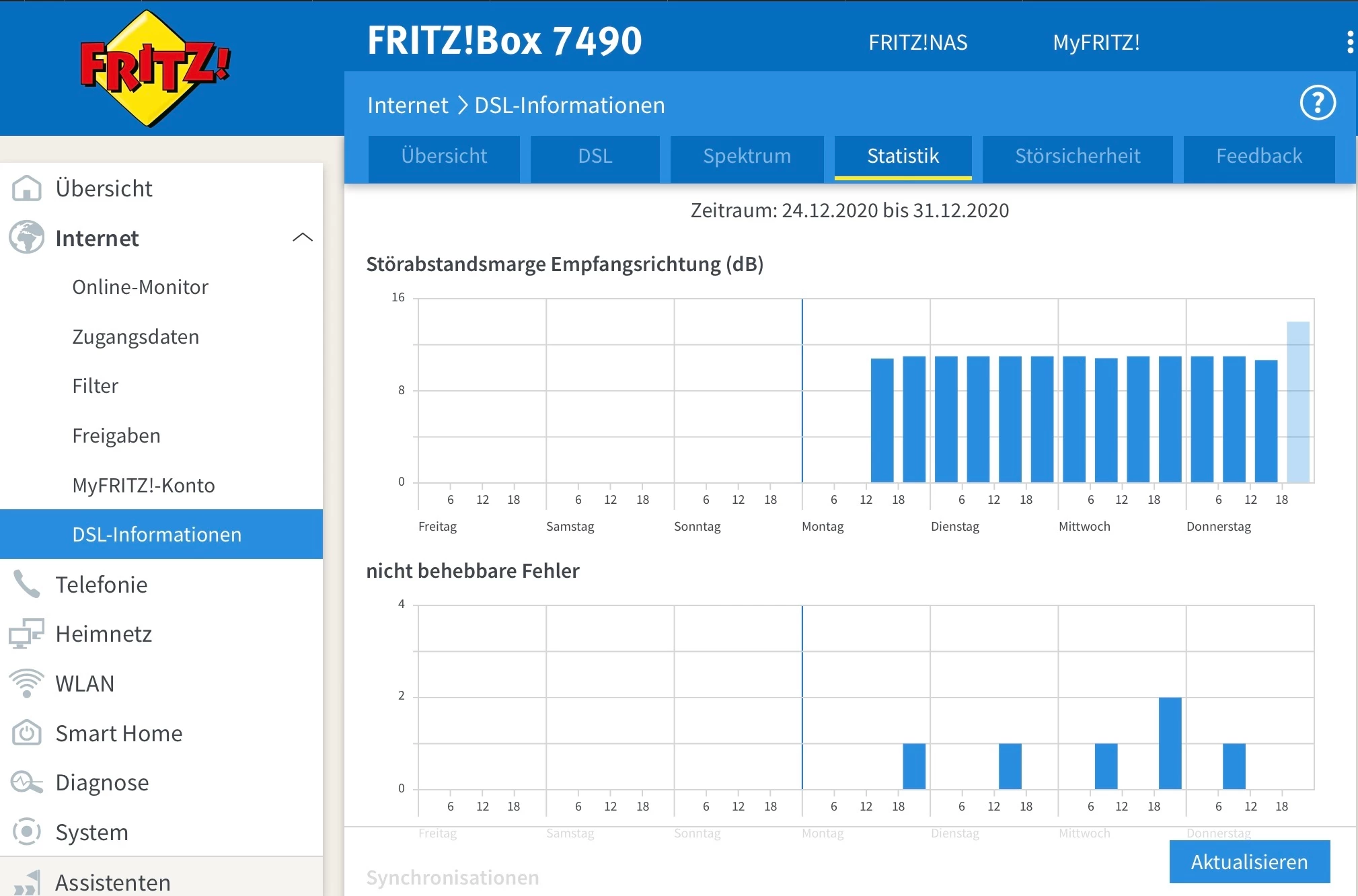Open FRITZ!NAS link in header
The height and width of the screenshot is (896, 1358).
[x=917, y=42]
